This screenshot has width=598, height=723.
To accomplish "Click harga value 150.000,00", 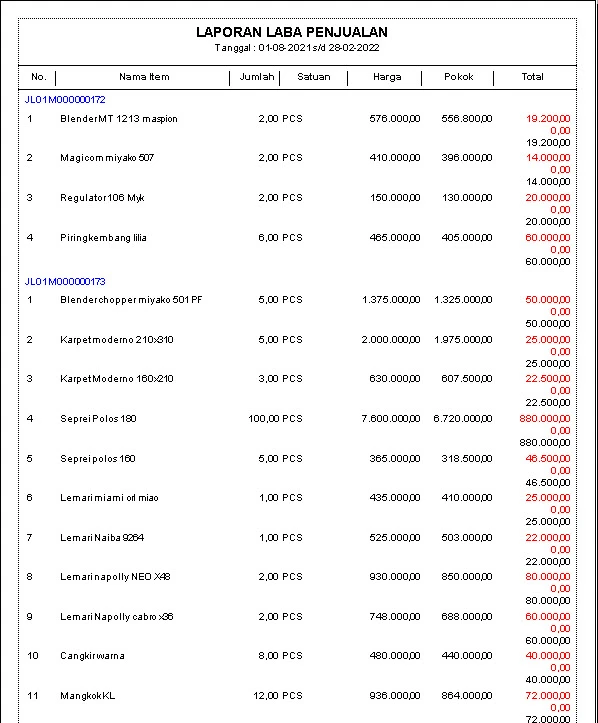I will tap(395, 198).
